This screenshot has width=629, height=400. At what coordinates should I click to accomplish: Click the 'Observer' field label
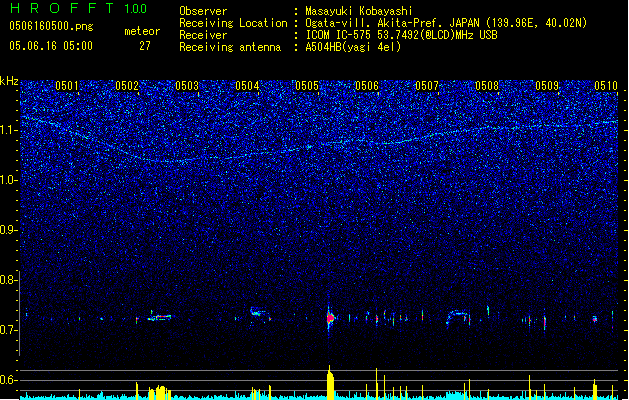(x=203, y=11)
